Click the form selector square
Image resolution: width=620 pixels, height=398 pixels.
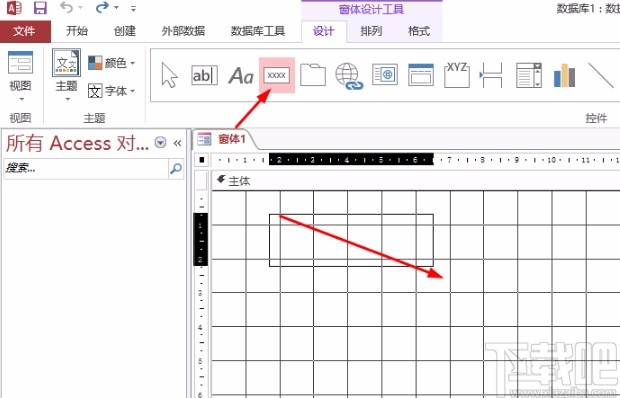202,160
